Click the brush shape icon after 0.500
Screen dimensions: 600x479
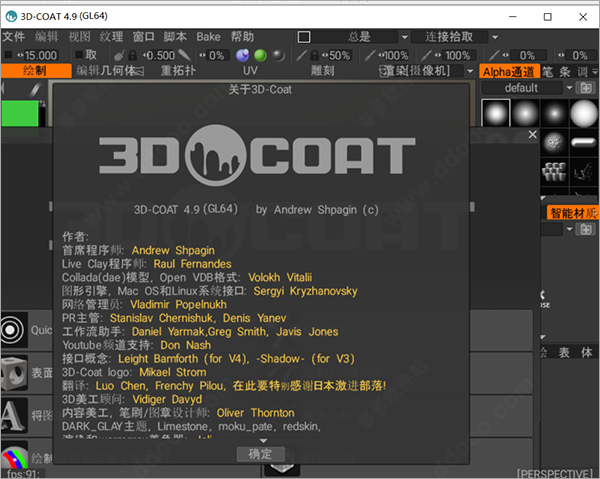[185, 55]
